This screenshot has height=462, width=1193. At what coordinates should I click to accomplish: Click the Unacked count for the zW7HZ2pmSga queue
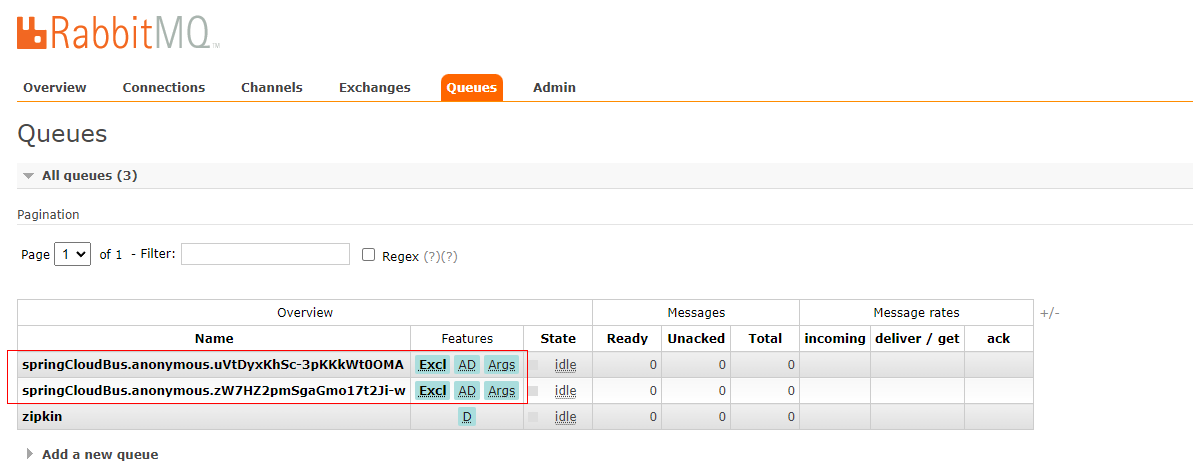click(722, 391)
